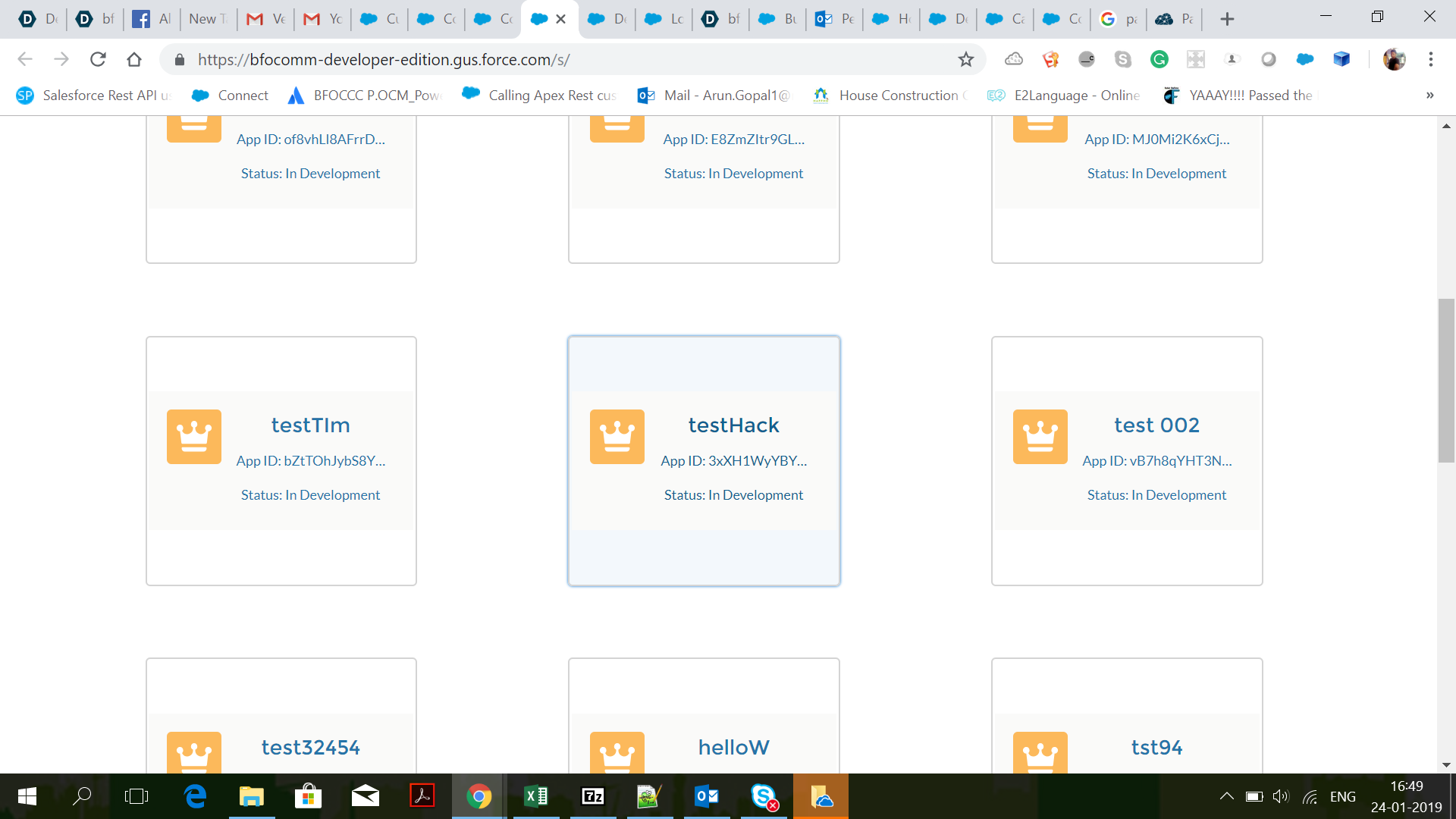Open a new browser tab

[x=1227, y=19]
